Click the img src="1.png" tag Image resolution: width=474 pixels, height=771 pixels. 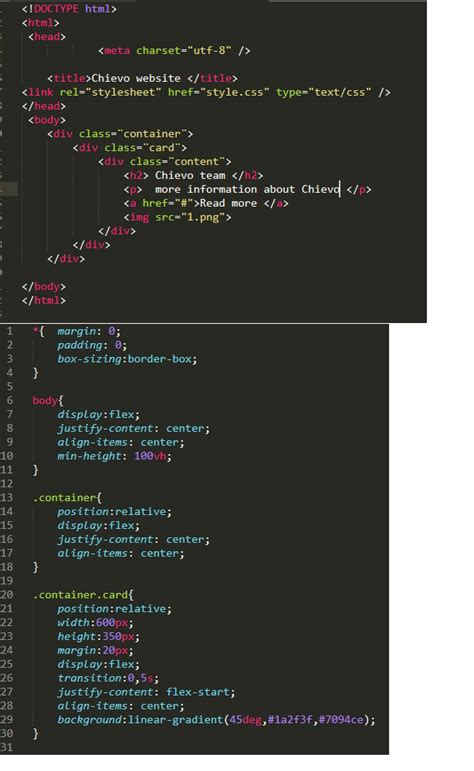(178, 217)
